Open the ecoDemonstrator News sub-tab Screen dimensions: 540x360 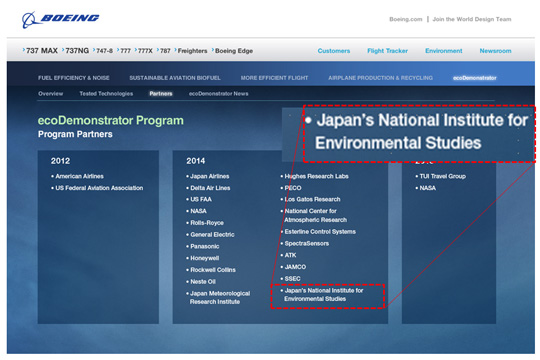click(218, 94)
